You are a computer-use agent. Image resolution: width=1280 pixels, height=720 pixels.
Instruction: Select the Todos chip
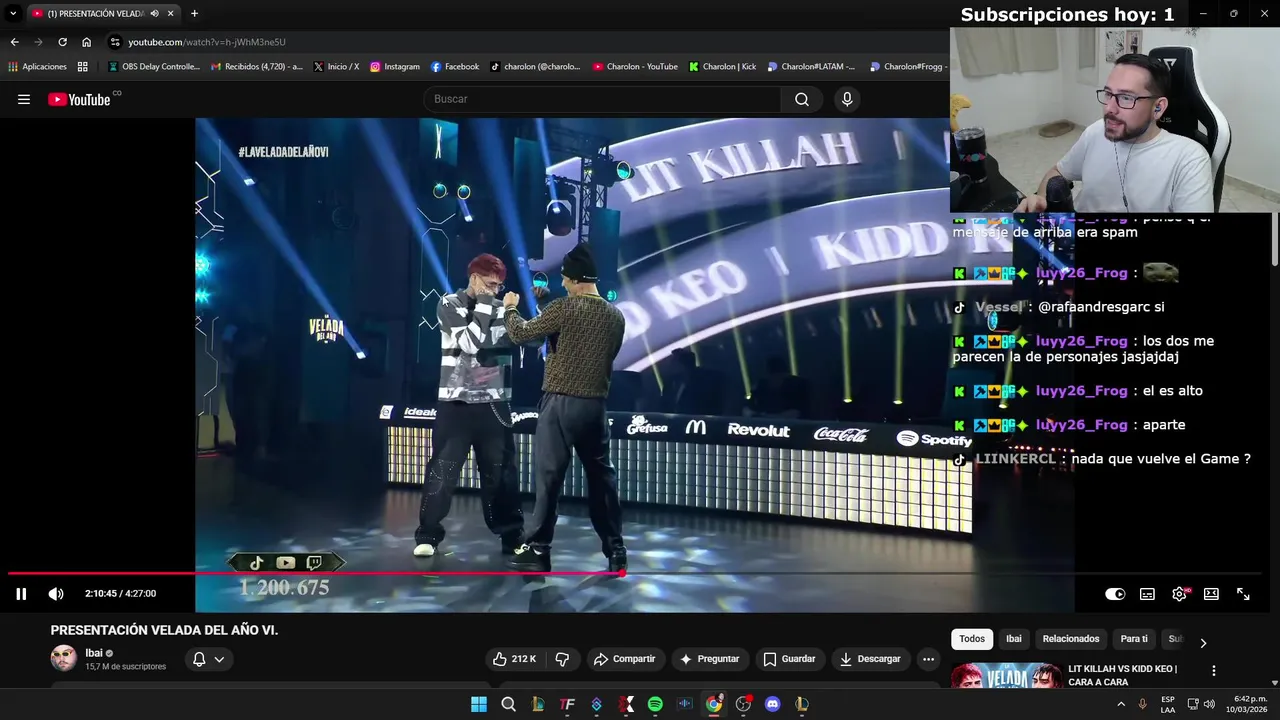point(972,639)
